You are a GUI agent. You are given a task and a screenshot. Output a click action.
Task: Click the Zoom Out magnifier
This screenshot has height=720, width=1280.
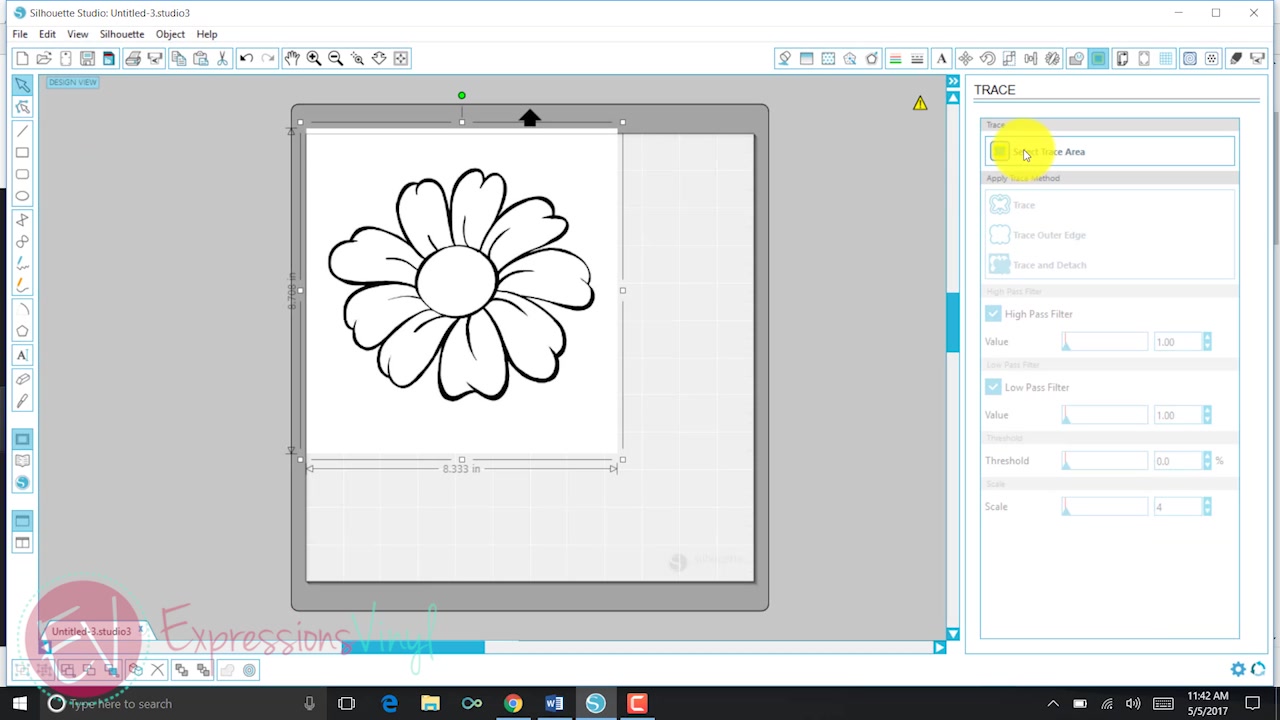pyautogui.click(x=336, y=59)
